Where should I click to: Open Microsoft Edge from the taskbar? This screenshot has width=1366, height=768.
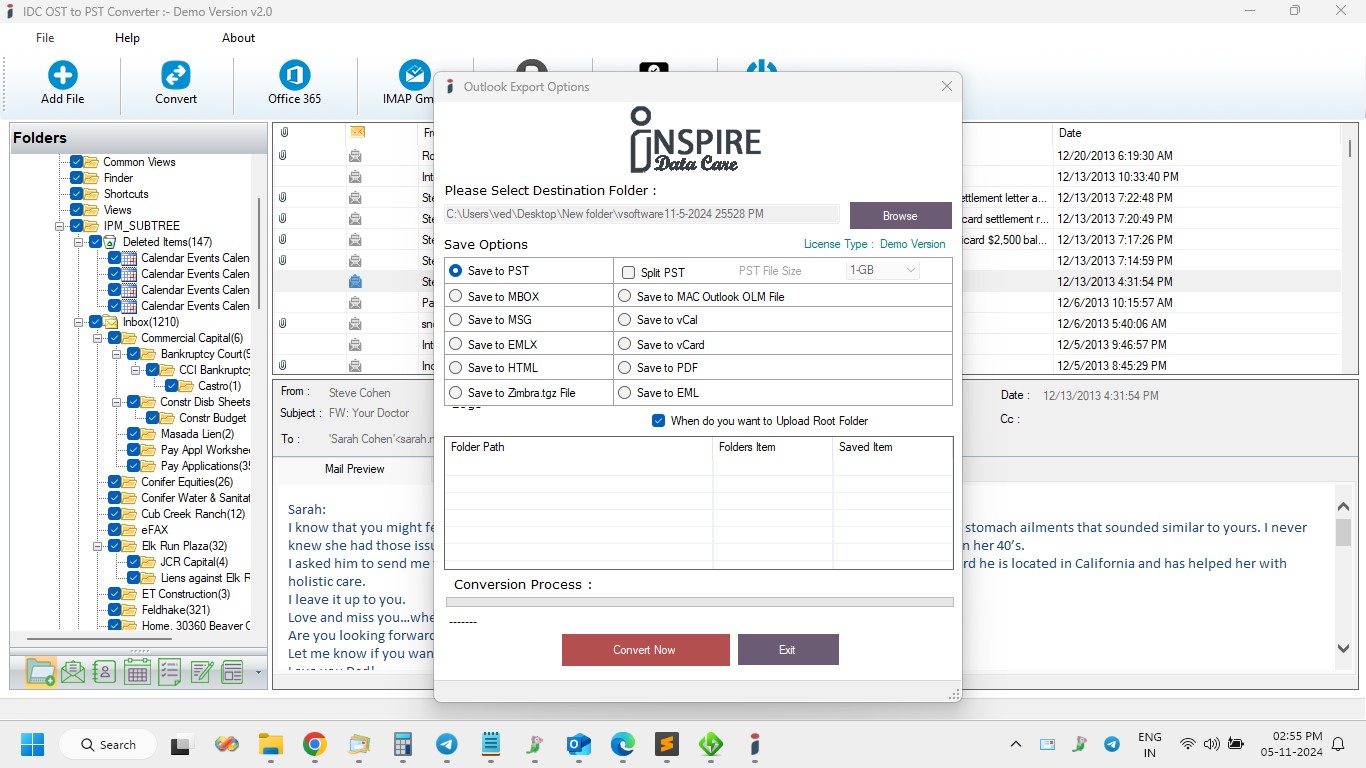[623, 744]
